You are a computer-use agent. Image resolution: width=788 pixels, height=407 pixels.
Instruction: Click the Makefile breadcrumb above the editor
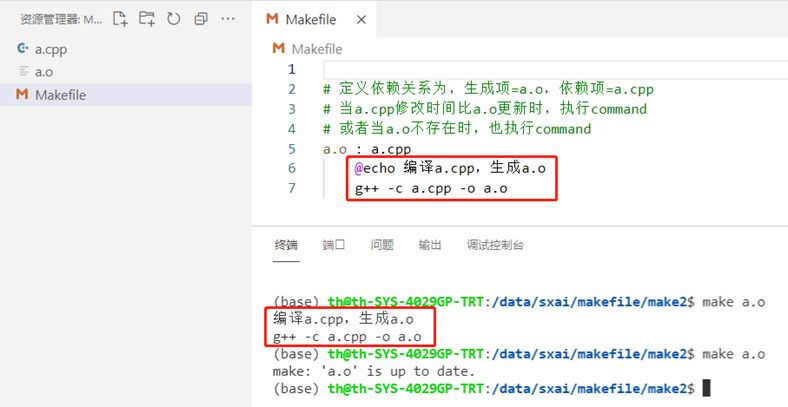317,49
